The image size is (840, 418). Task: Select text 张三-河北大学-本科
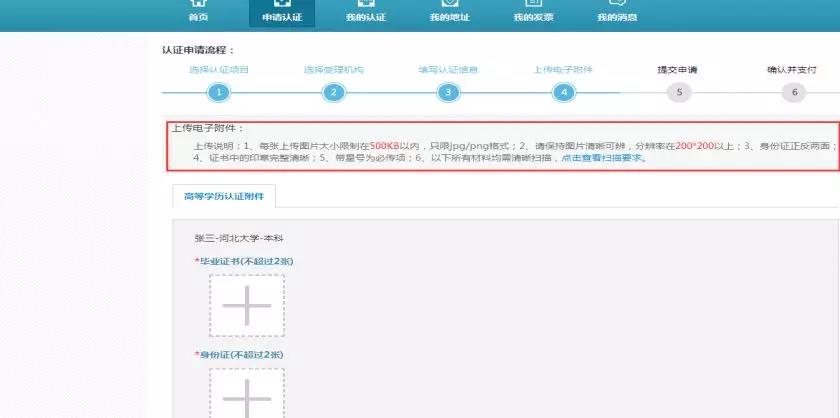click(x=238, y=238)
